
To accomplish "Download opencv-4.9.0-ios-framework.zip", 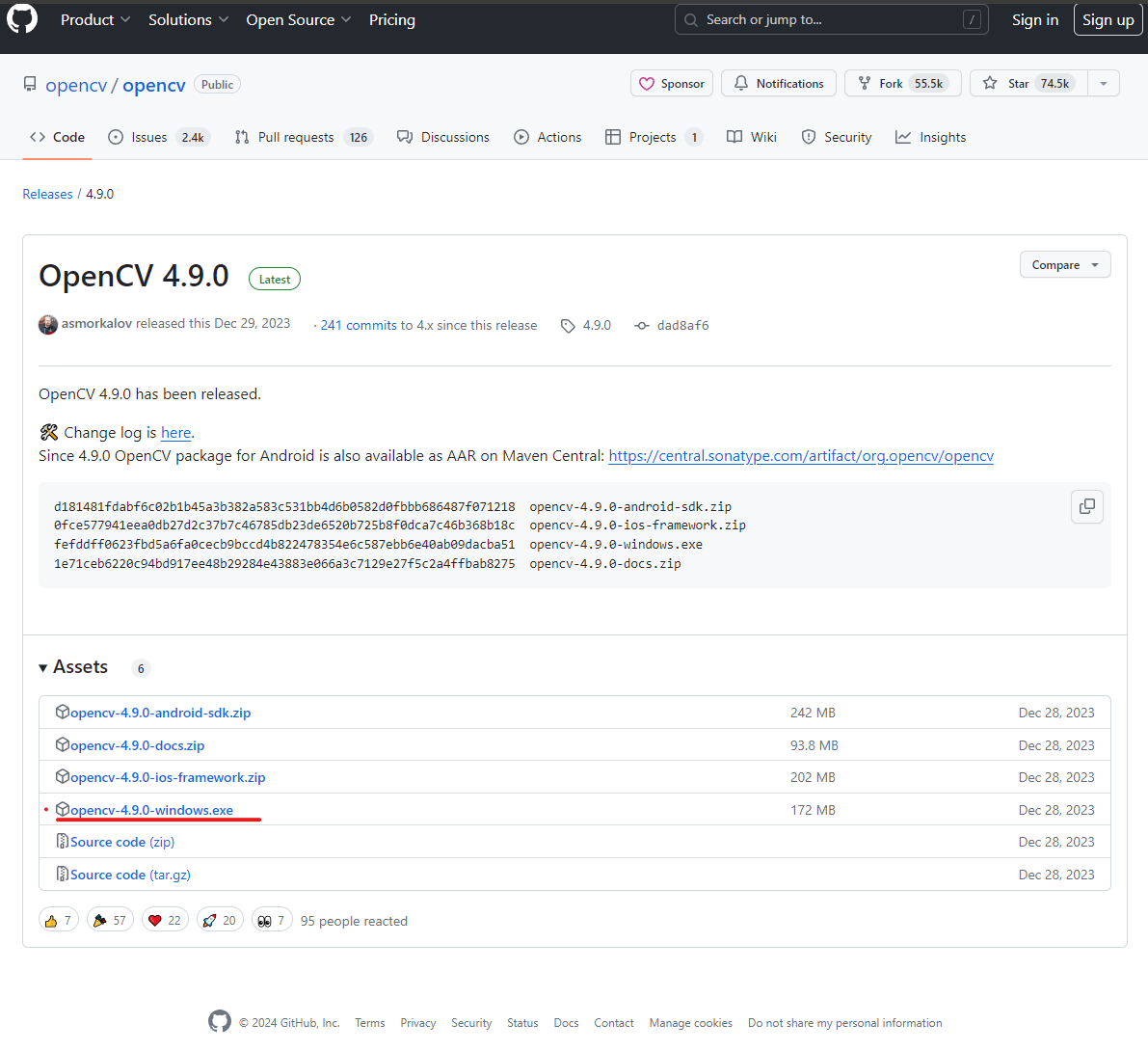I will click(x=168, y=778).
